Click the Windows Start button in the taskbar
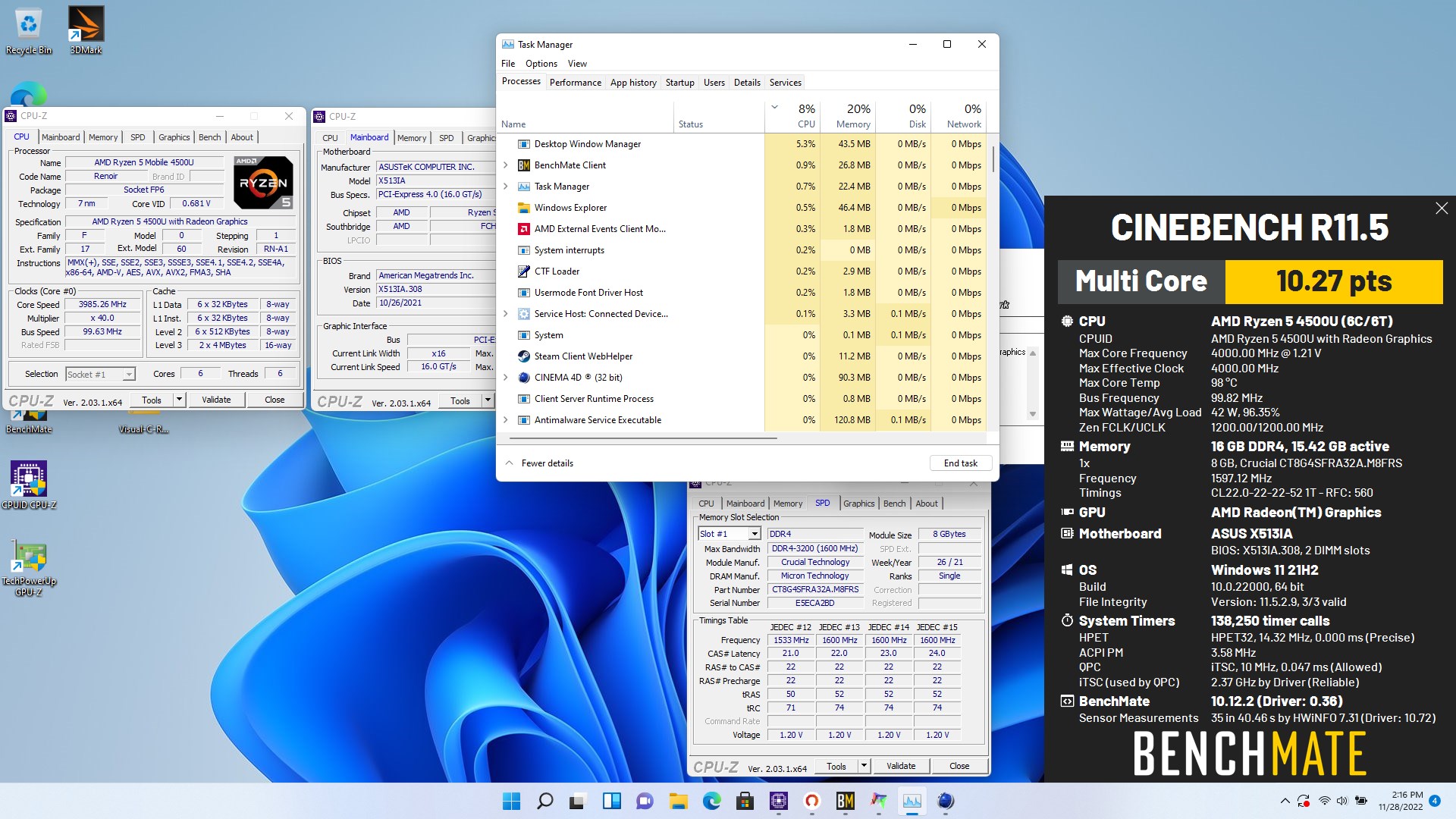1456x819 pixels. pos(512,801)
